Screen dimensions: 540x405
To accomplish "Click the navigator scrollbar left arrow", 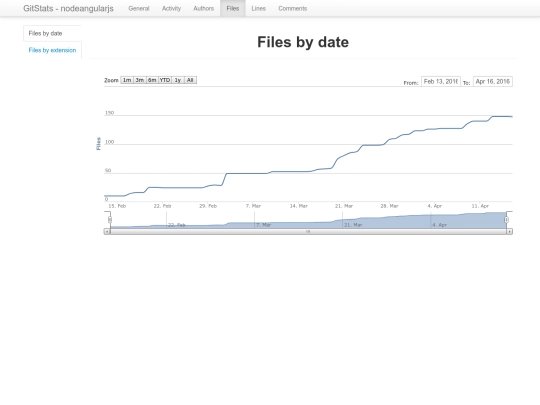I will [x=107, y=231].
